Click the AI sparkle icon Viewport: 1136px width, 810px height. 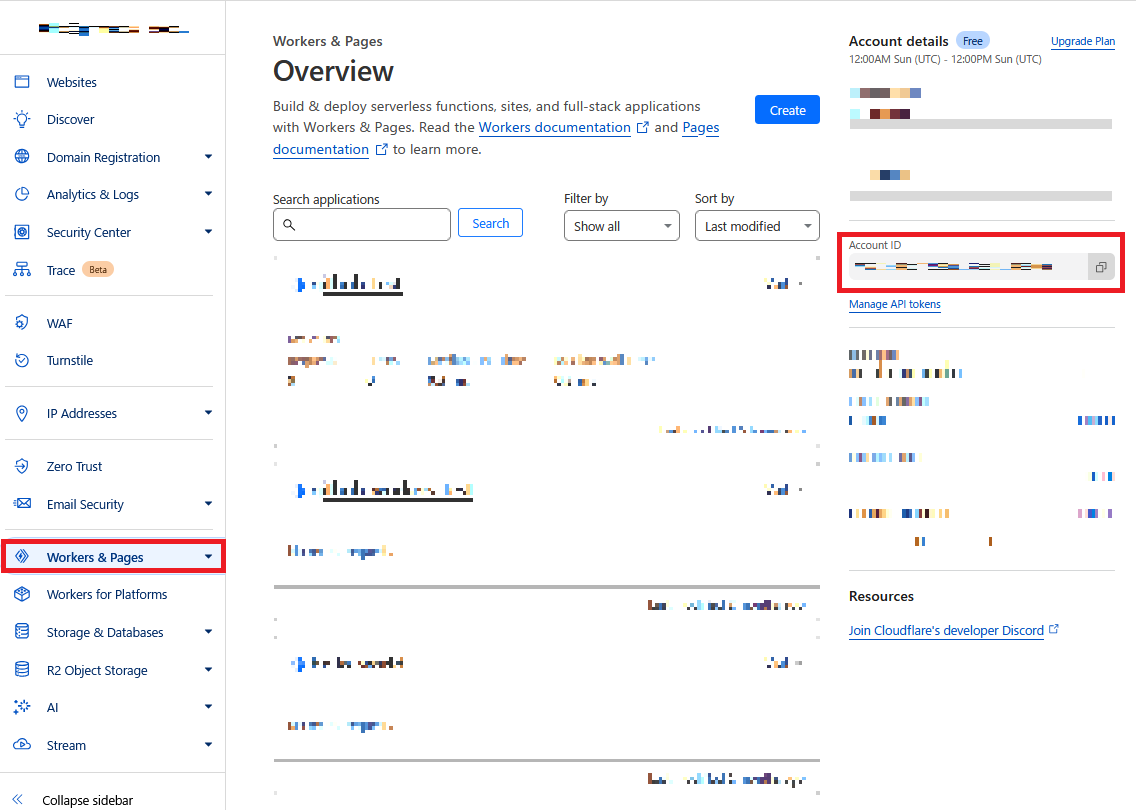(x=22, y=707)
